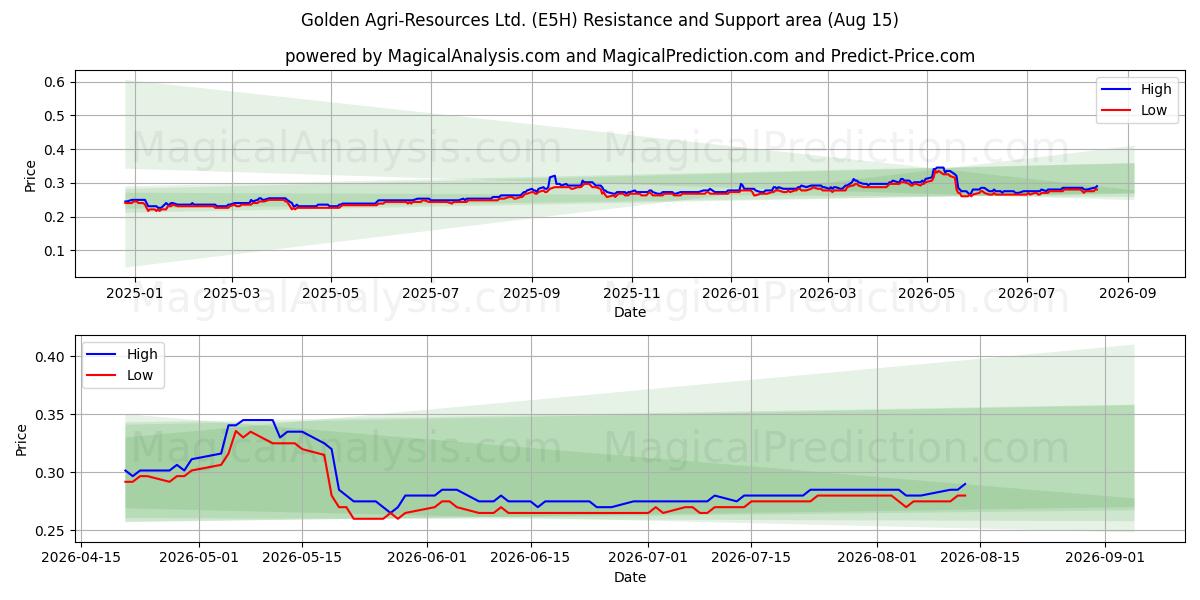The height and width of the screenshot is (600, 1200).
Task: Click the '2026-05' tick label in top chart
Action: (926, 294)
